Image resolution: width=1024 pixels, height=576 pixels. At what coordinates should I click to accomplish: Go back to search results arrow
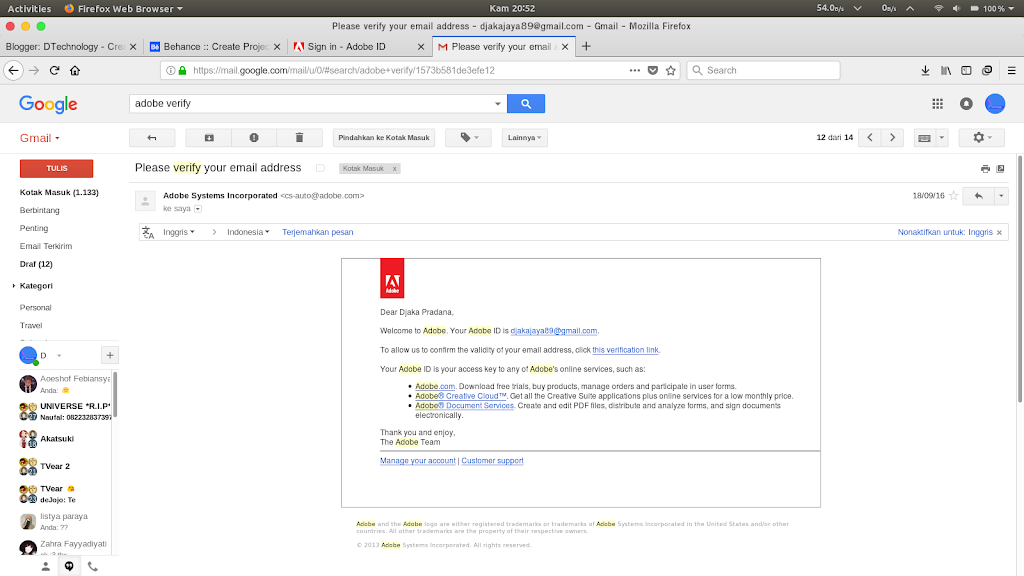click(152, 138)
